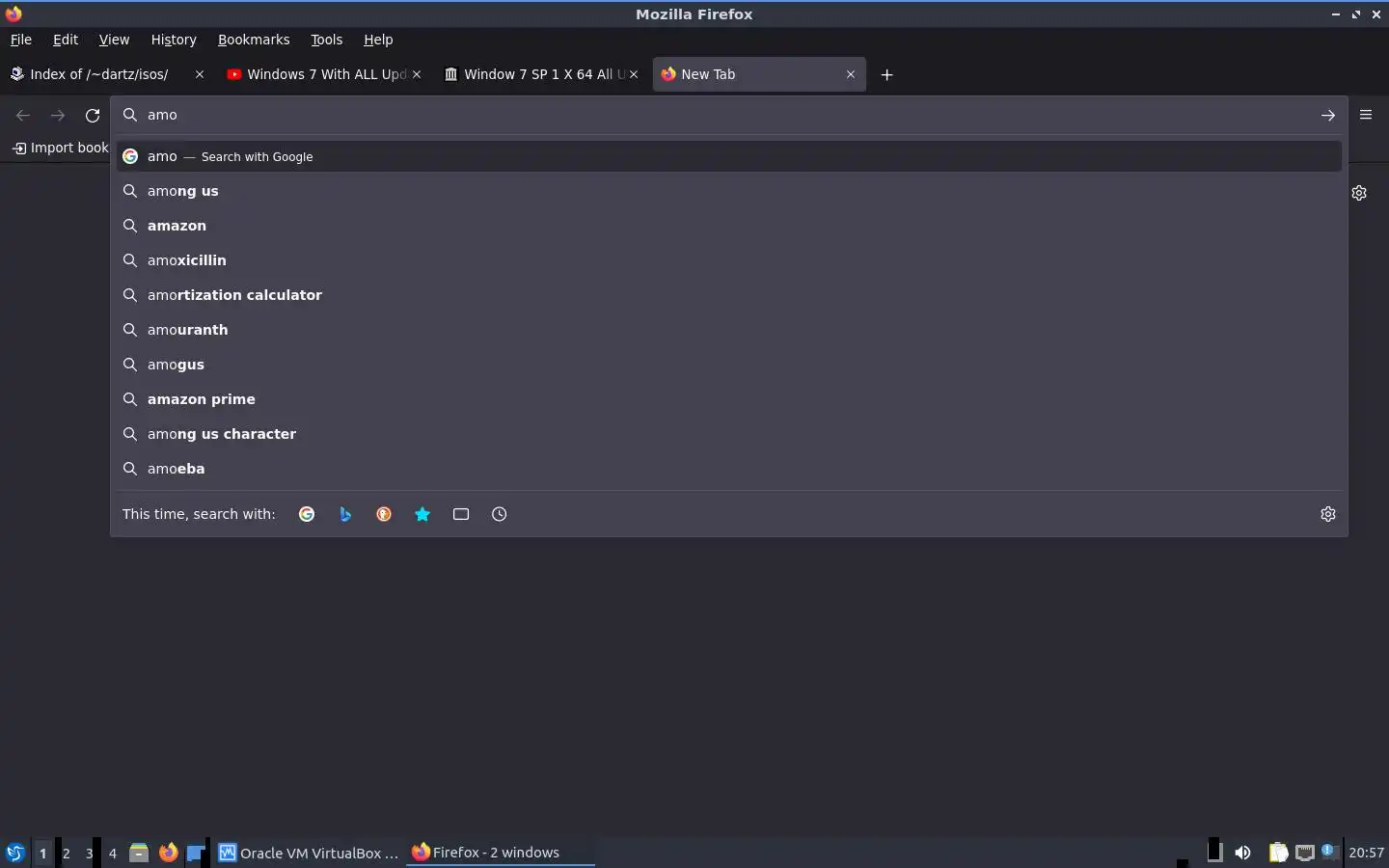The height and width of the screenshot is (868, 1389).
Task: Choose the 'amoeba' suggestion
Action: 729,469
